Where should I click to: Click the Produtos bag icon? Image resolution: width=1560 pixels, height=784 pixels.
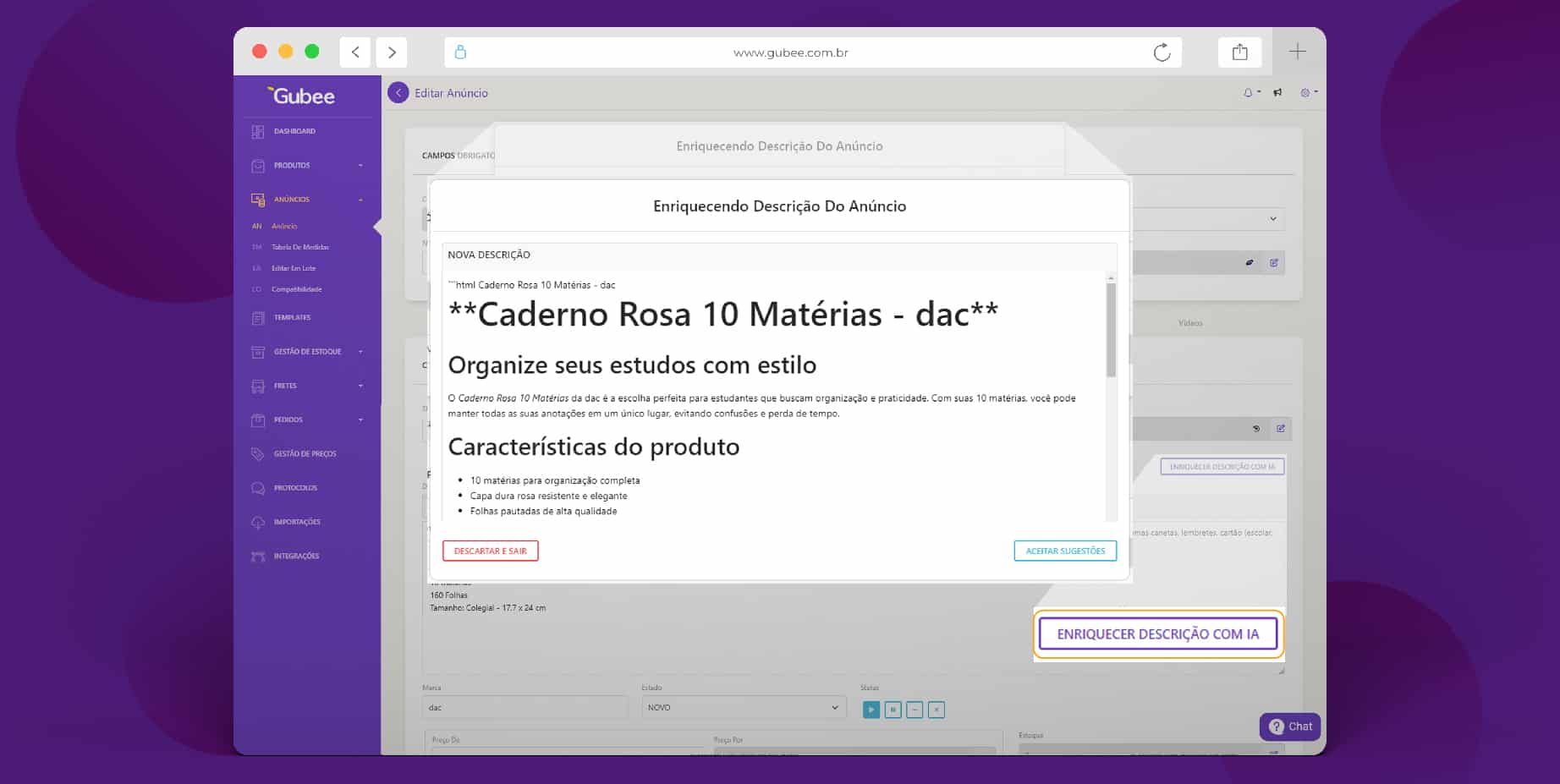point(258,166)
